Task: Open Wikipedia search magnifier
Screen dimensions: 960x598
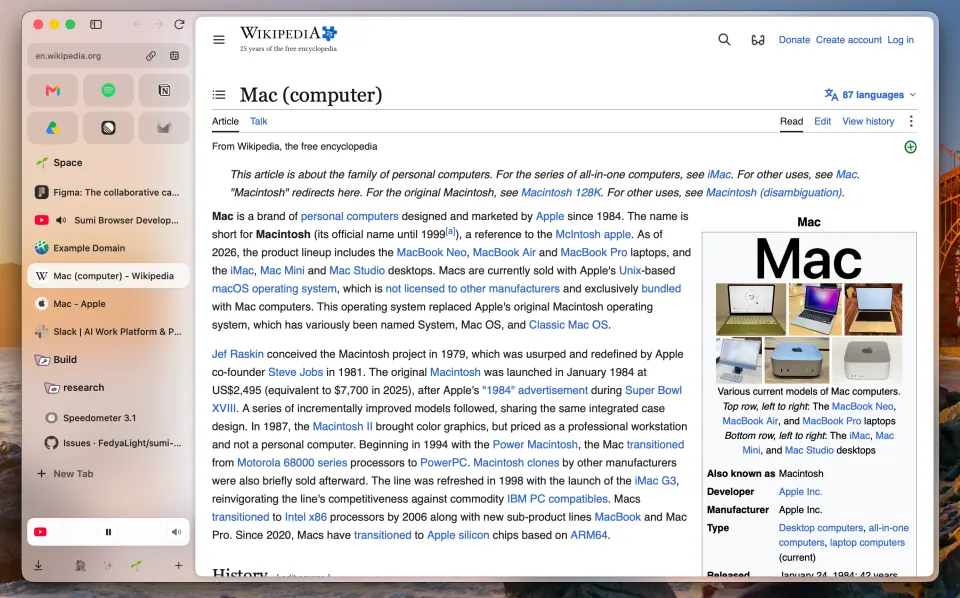Action: pos(724,40)
